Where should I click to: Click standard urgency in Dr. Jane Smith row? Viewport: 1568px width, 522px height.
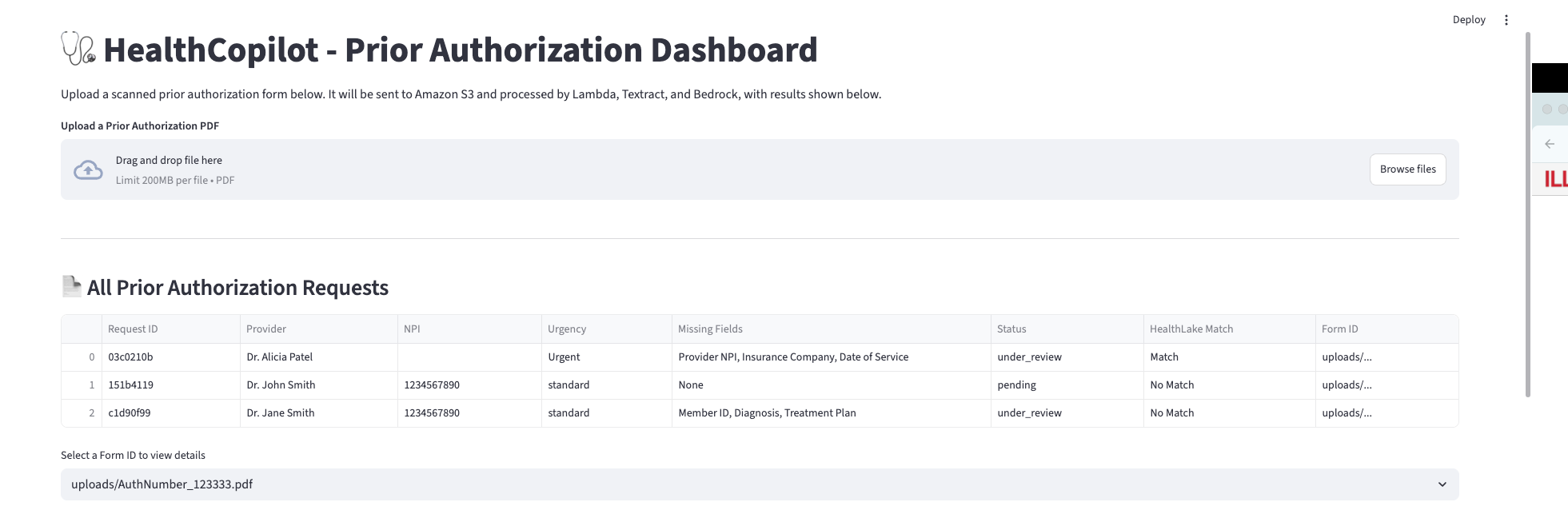tap(607, 413)
